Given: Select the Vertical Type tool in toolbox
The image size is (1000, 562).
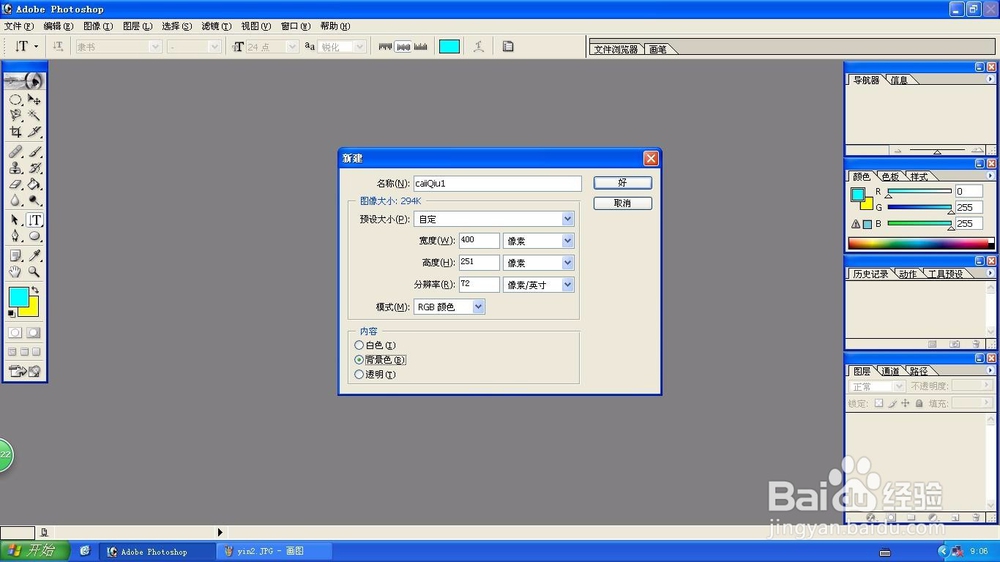Looking at the screenshot, I should tap(34, 220).
